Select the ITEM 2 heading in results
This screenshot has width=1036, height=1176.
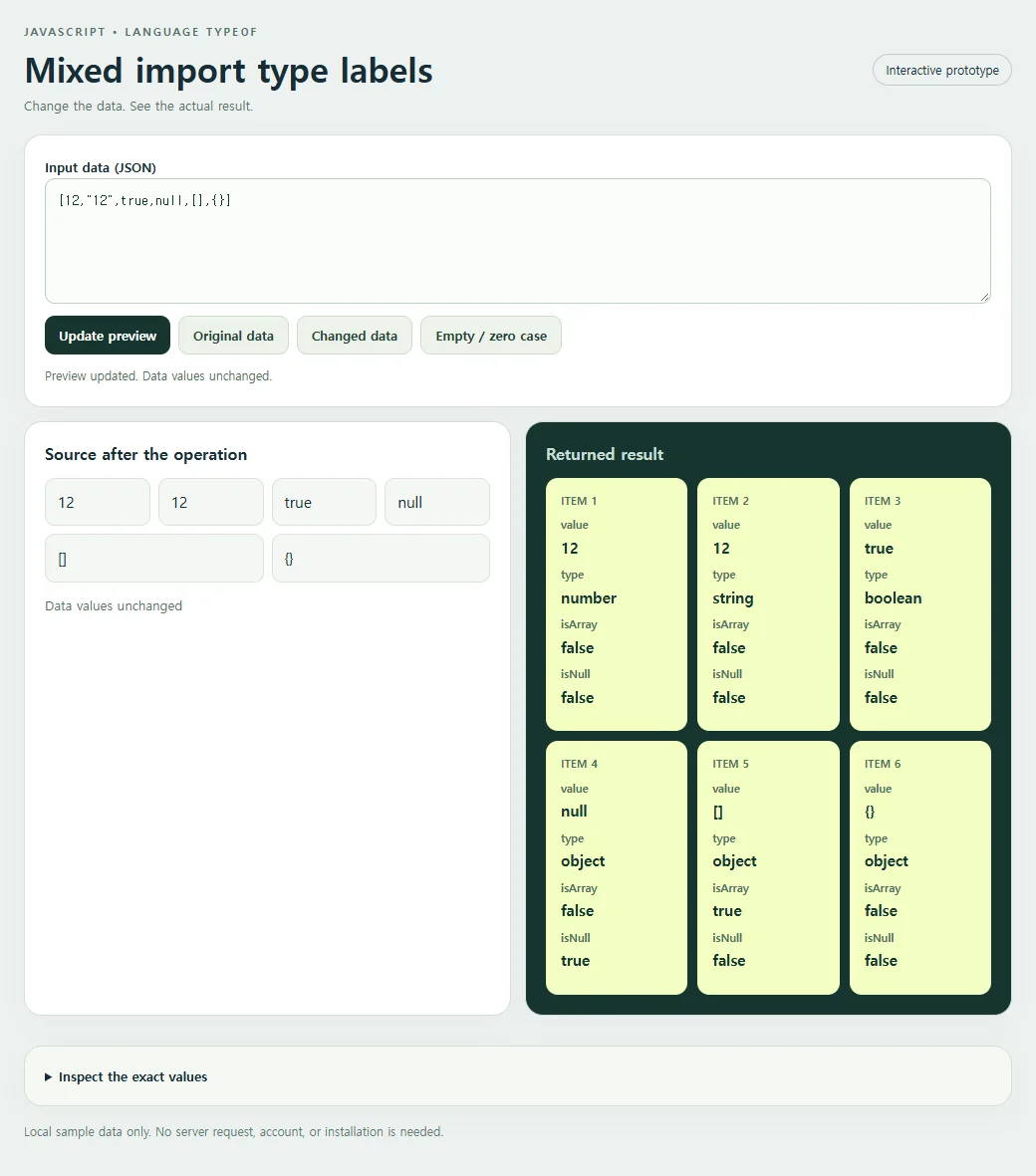click(730, 500)
